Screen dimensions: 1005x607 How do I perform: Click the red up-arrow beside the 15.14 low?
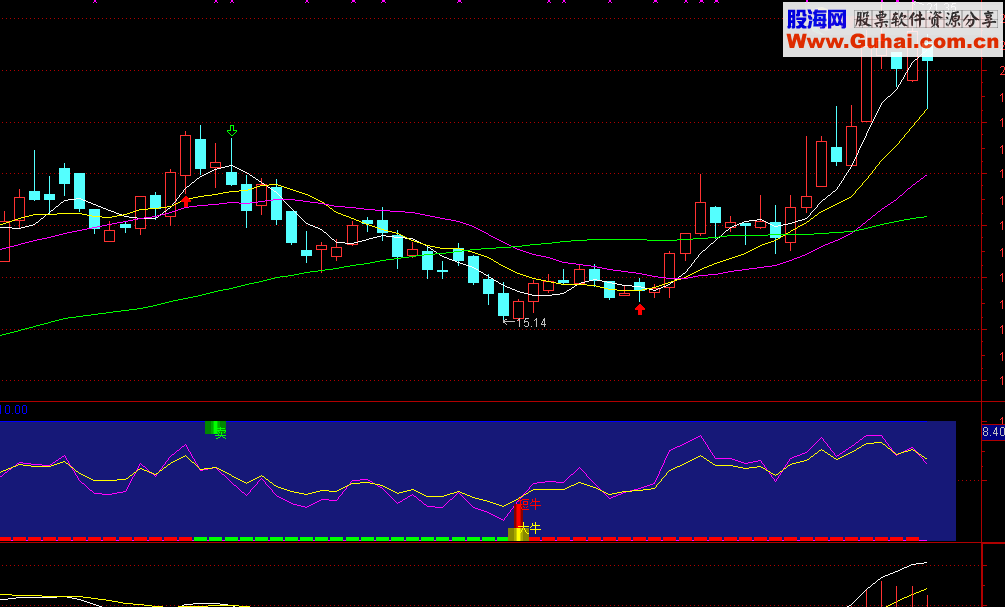[640, 309]
